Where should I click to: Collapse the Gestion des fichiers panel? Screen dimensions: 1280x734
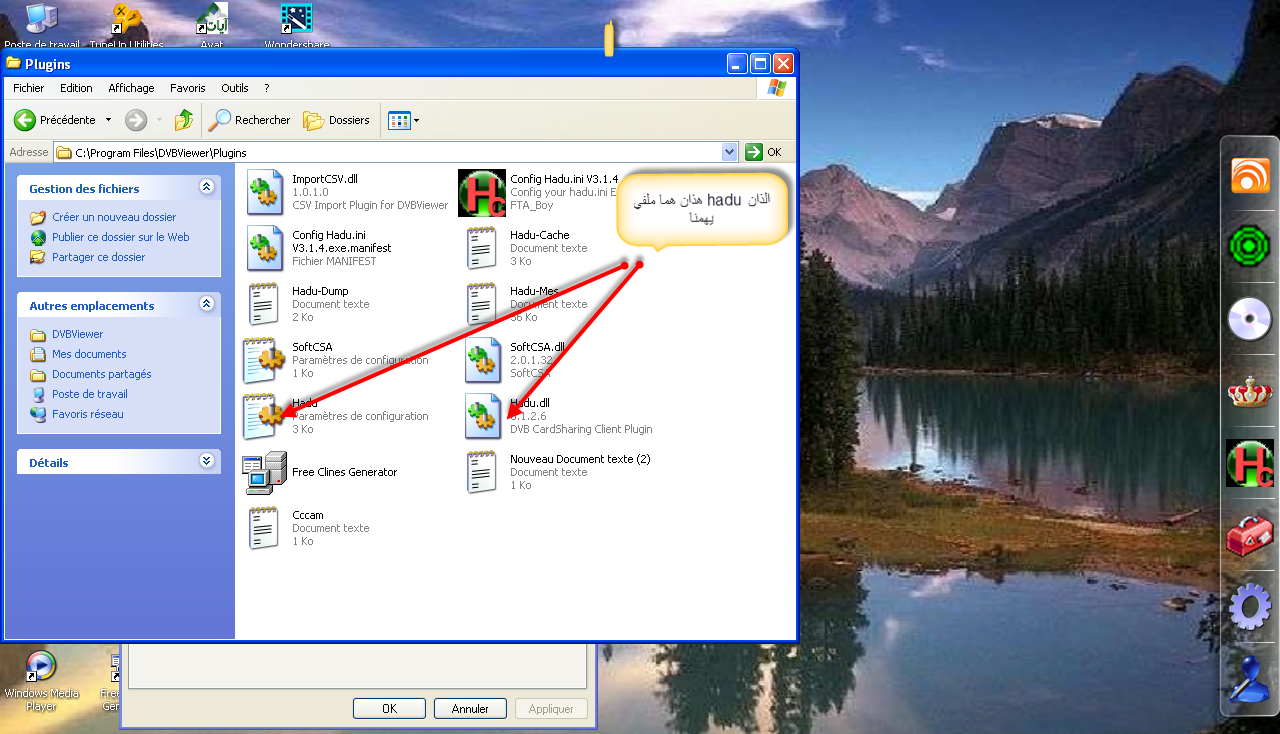click(206, 187)
